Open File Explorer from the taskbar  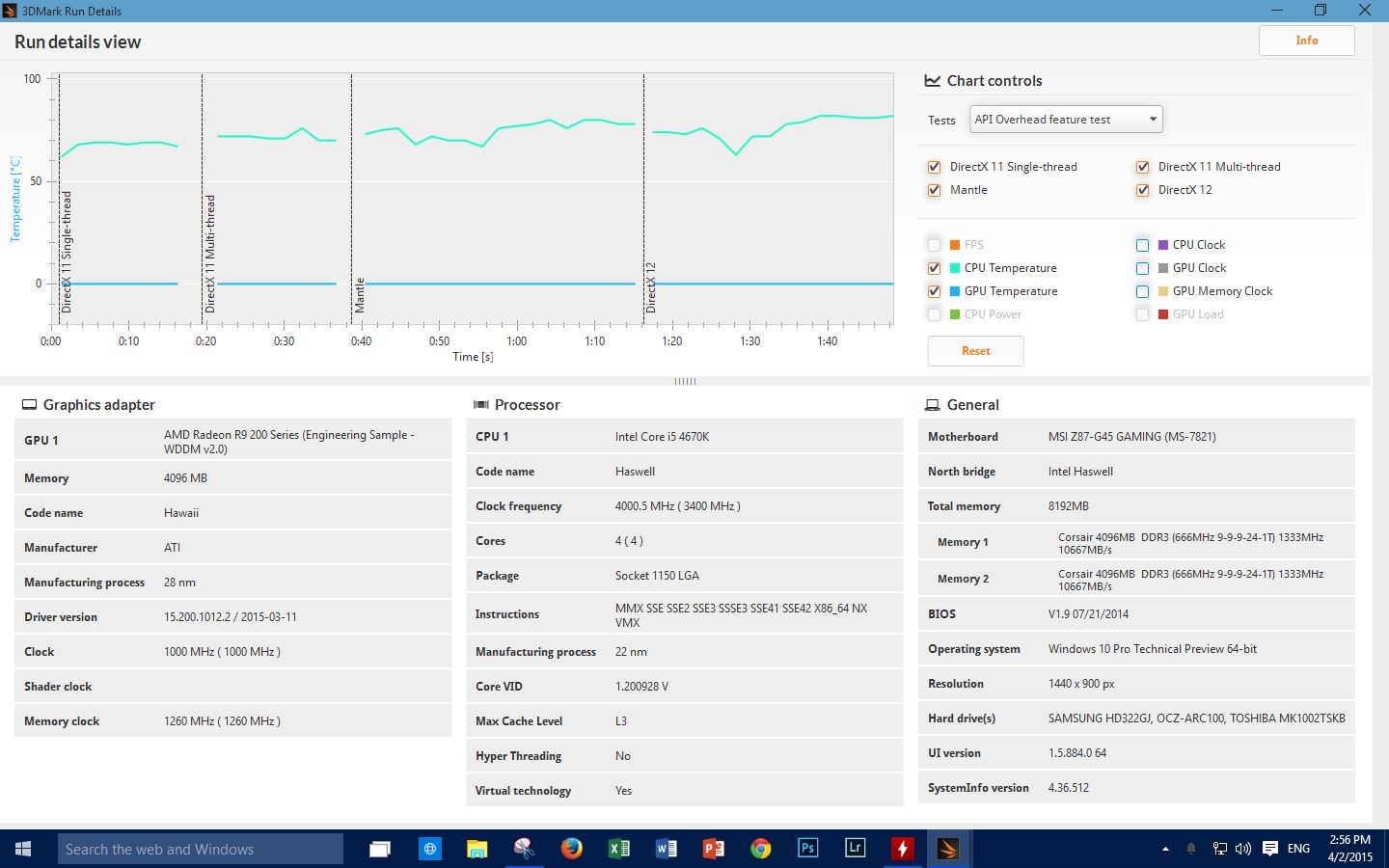click(477, 849)
